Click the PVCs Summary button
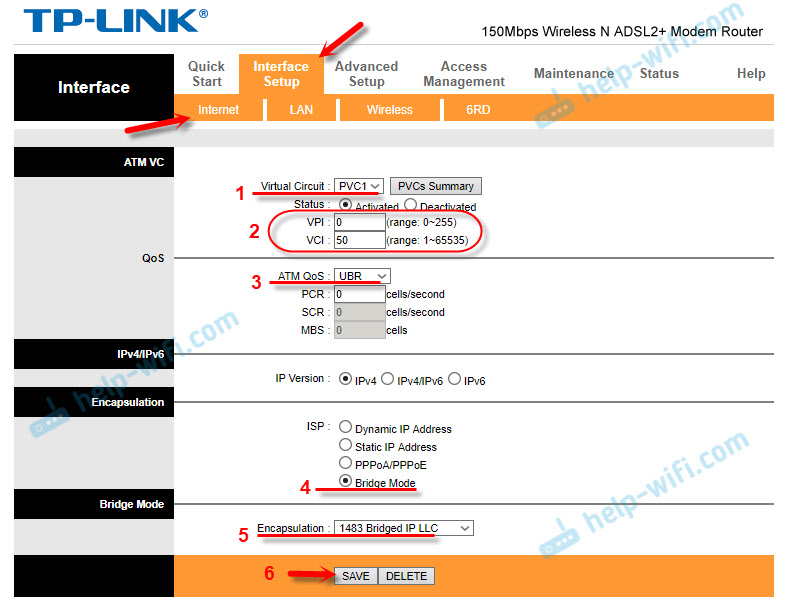This screenshot has width=790, height=605. (436, 186)
